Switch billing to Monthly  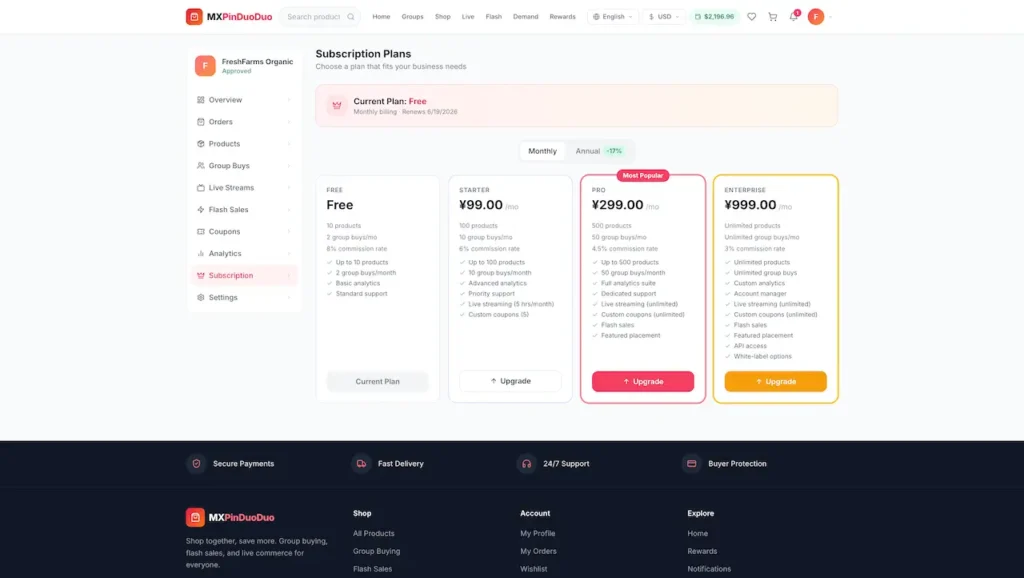(x=542, y=151)
